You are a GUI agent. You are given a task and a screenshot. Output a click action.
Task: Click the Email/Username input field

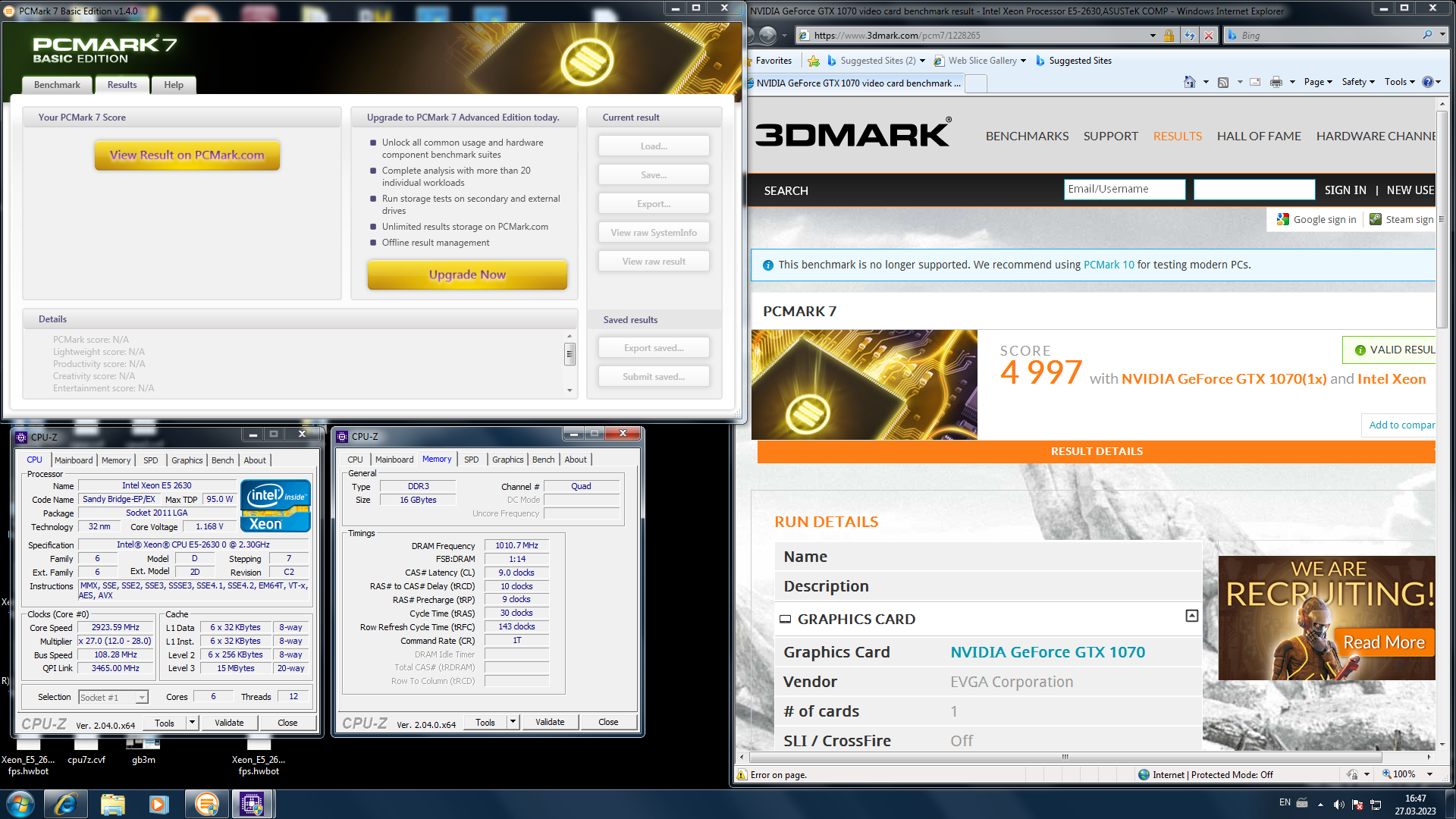coord(1124,189)
